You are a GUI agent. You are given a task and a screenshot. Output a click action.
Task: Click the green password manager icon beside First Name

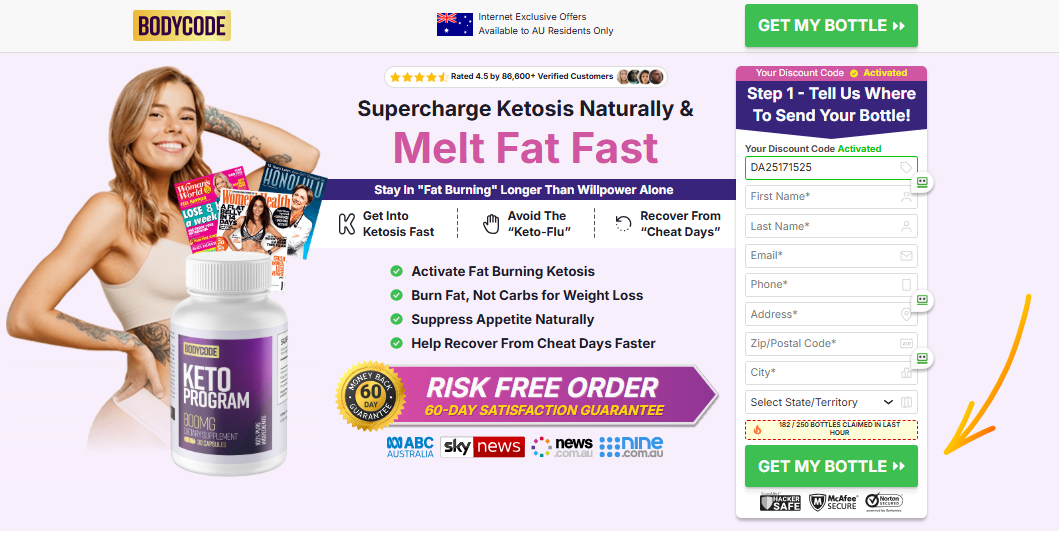tap(922, 182)
